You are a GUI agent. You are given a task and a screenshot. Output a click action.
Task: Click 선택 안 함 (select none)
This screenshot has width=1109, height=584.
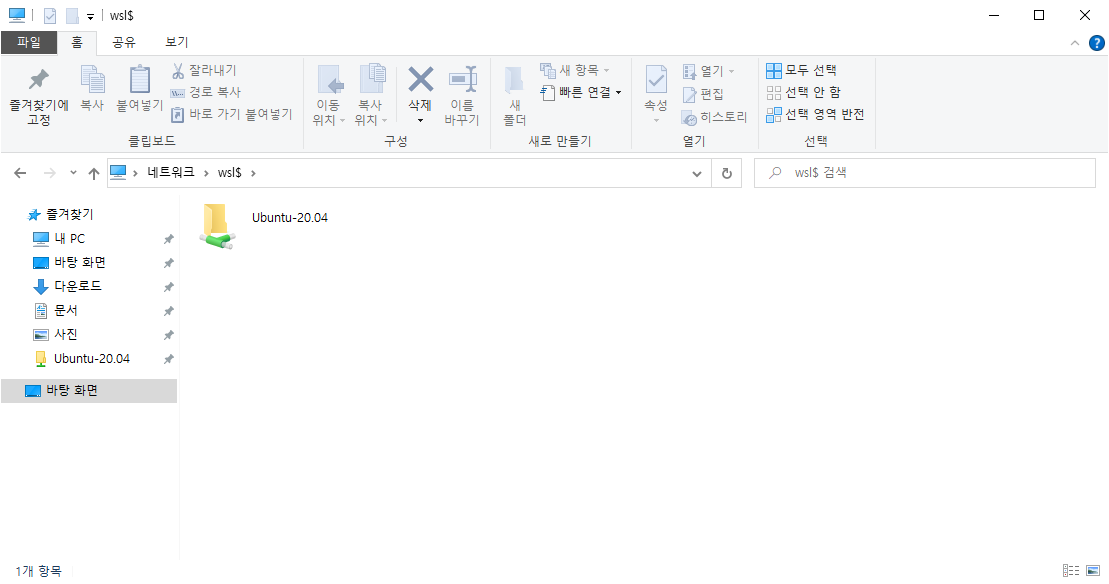tap(803, 92)
